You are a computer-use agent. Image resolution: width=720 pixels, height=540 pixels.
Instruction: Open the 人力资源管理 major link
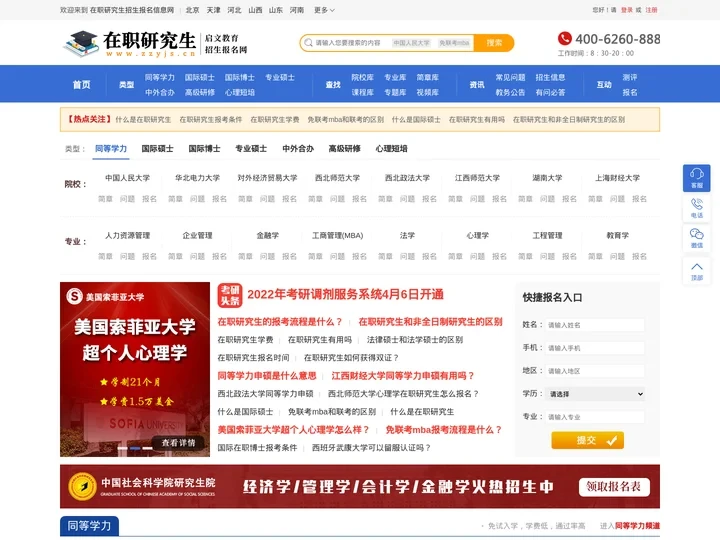click(x=127, y=236)
